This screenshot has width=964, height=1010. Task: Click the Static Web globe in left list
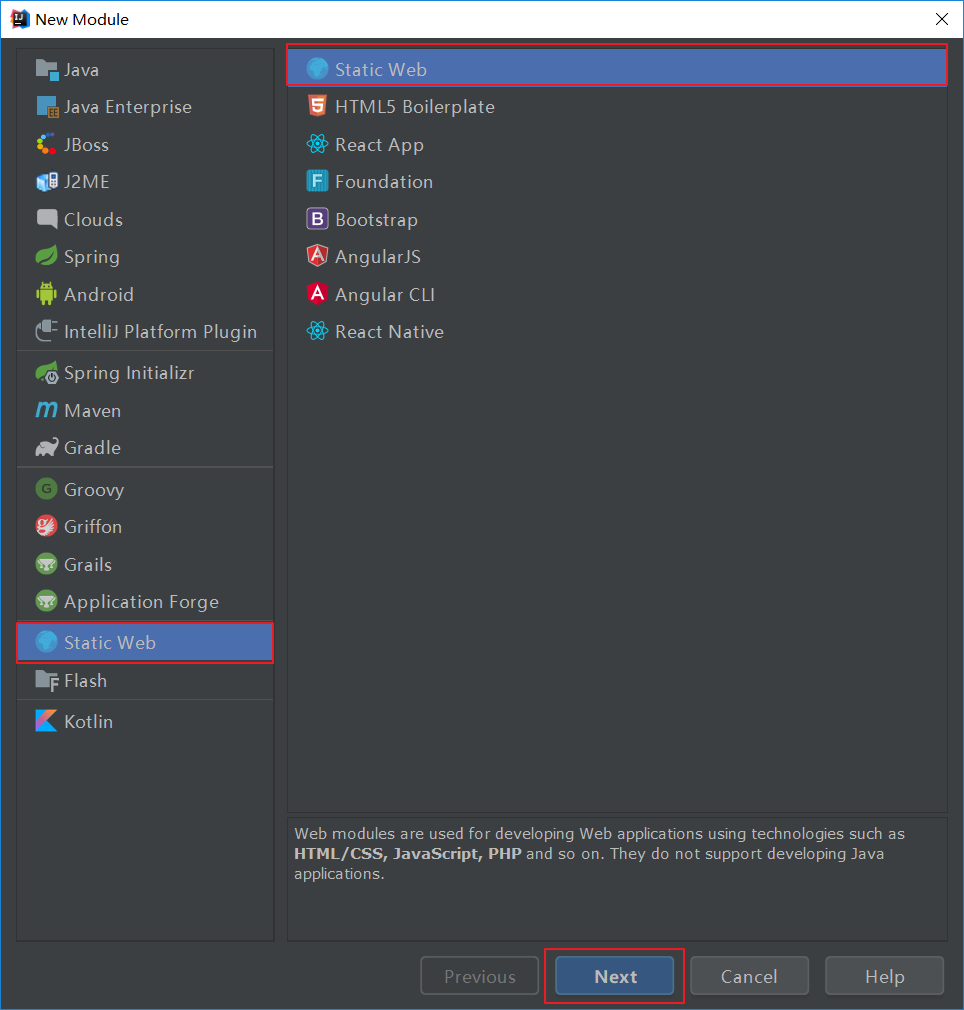coord(46,642)
